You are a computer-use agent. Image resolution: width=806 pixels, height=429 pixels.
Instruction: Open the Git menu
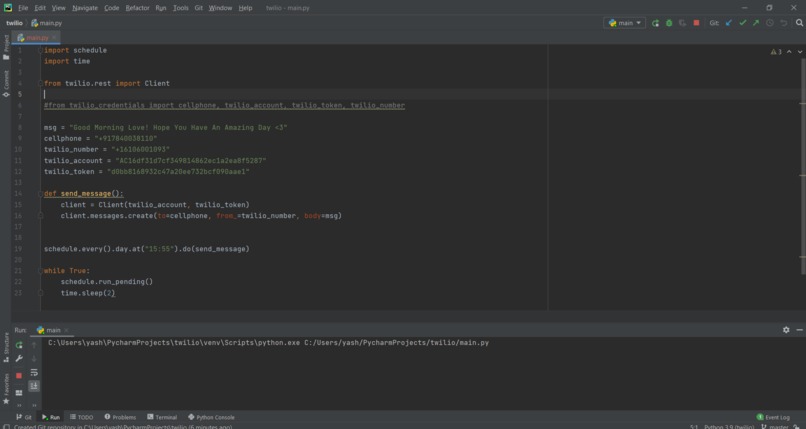coord(198,8)
